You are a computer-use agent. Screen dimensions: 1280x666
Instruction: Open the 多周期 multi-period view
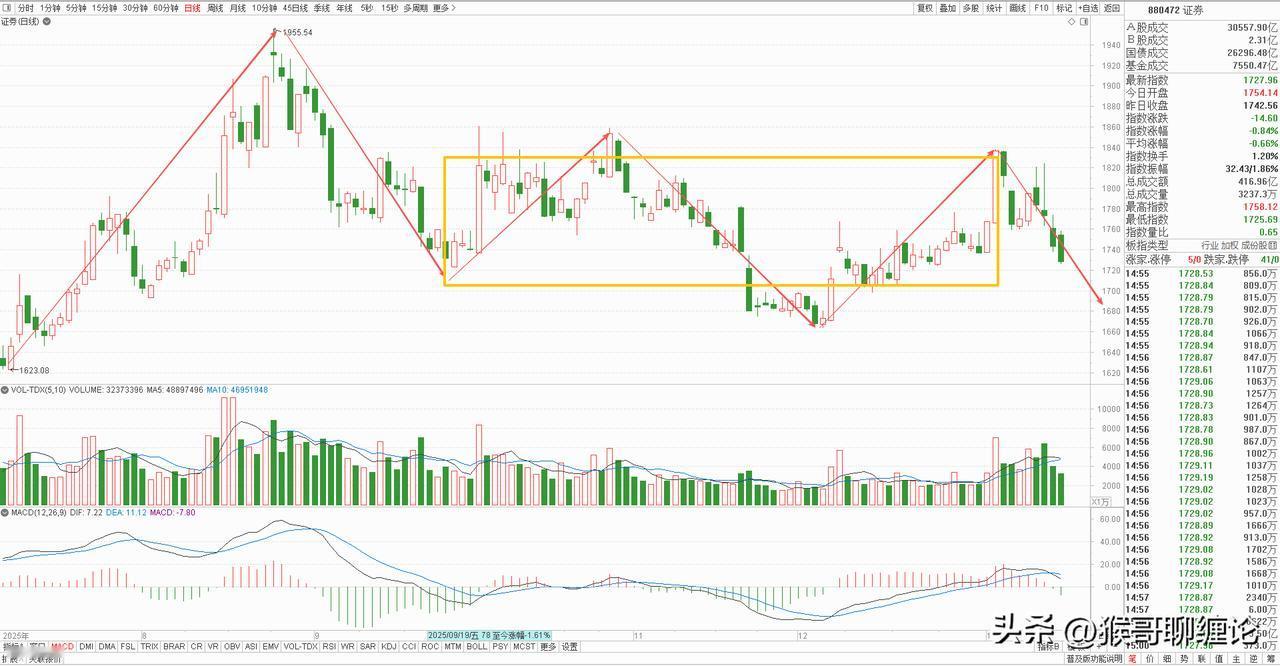416,8
